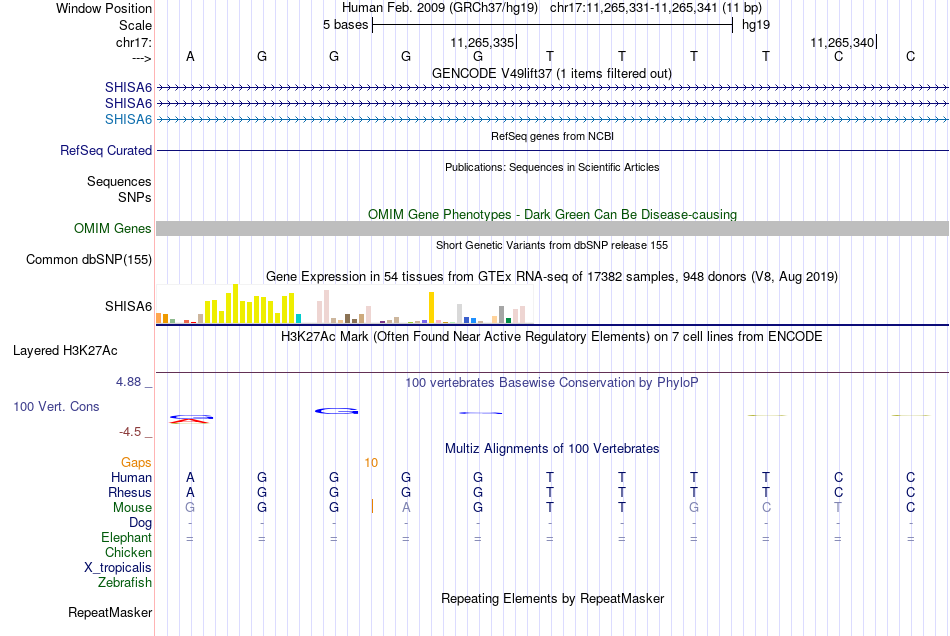This screenshot has width=950, height=636.
Task: Open Short Genetic Variants from dbSNP title
Action: (x=552, y=245)
